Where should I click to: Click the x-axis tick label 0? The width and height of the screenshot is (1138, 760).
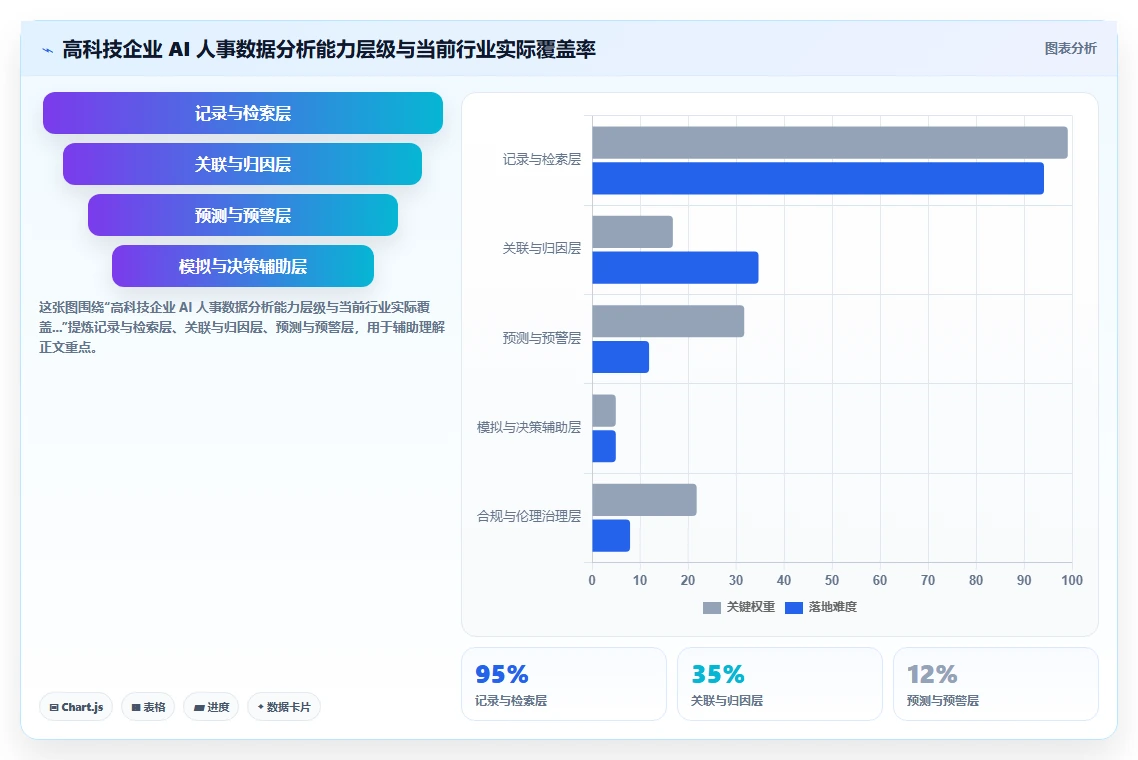tap(592, 581)
